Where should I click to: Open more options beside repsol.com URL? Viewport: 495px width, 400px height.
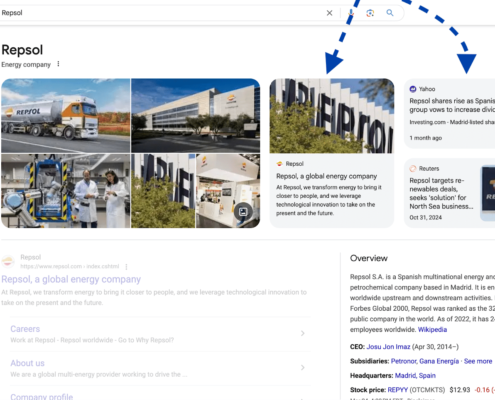(x=126, y=267)
